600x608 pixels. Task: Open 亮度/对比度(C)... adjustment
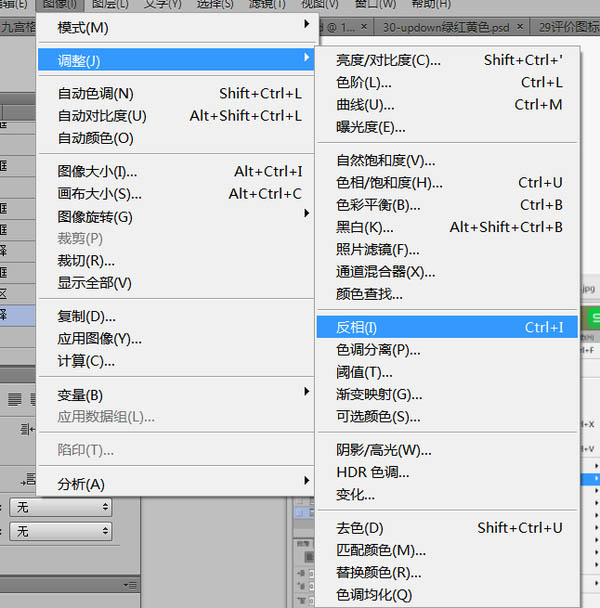click(x=447, y=60)
